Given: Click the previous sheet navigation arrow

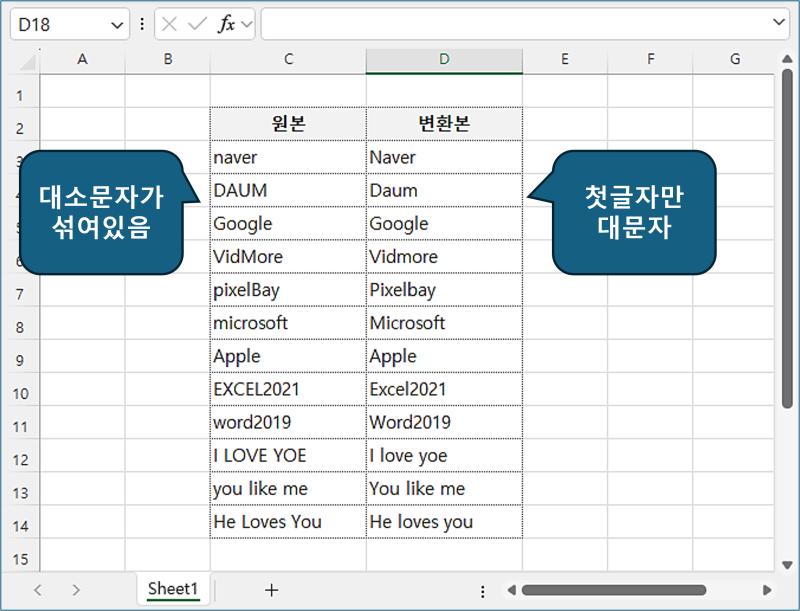Looking at the screenshot, I should coord(38,590).
